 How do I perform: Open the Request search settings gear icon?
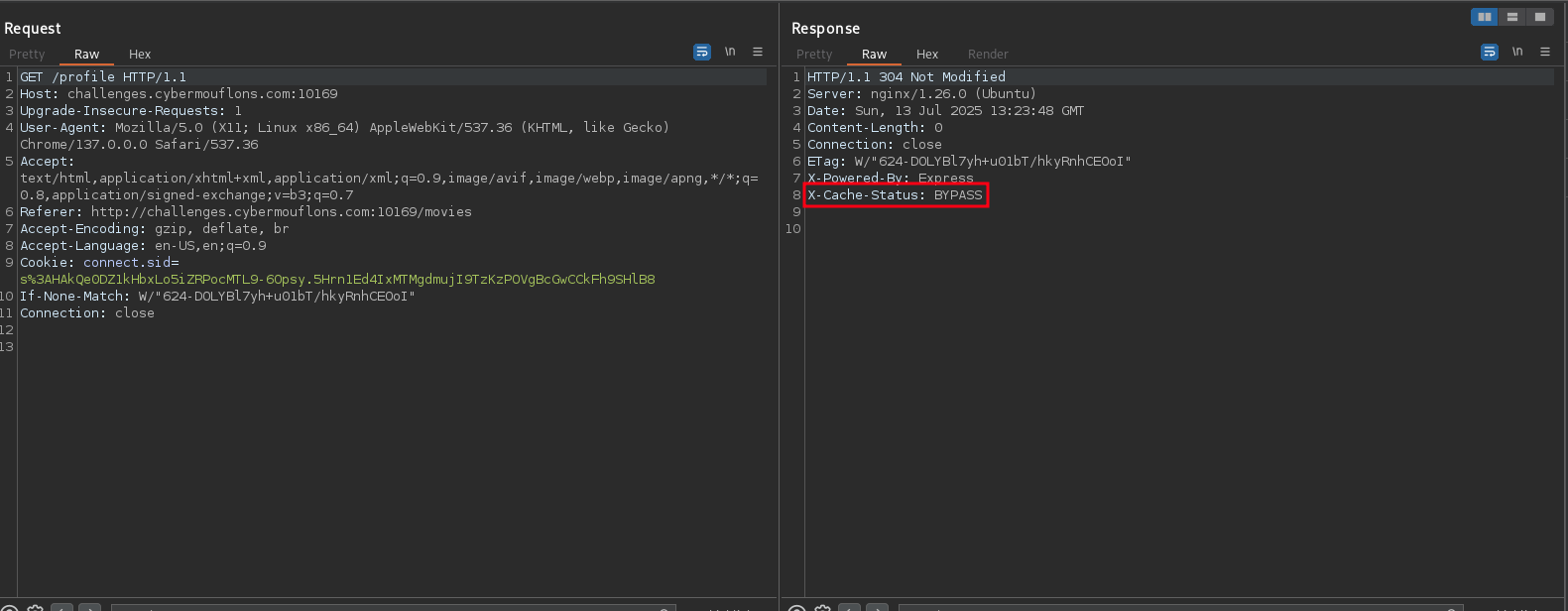[x=36, y=607]
